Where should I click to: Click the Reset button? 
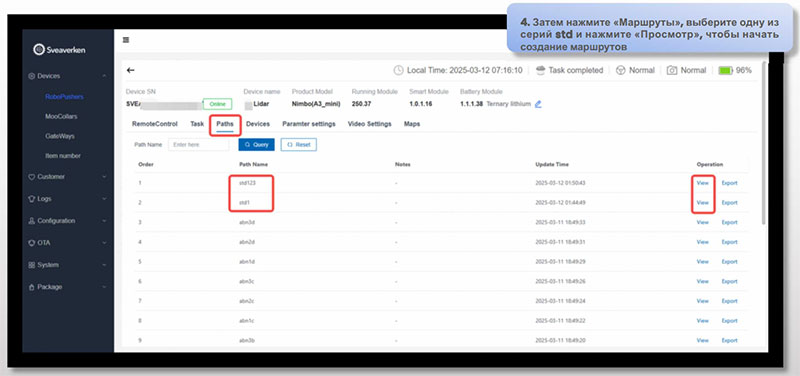(x=298, y=145)
